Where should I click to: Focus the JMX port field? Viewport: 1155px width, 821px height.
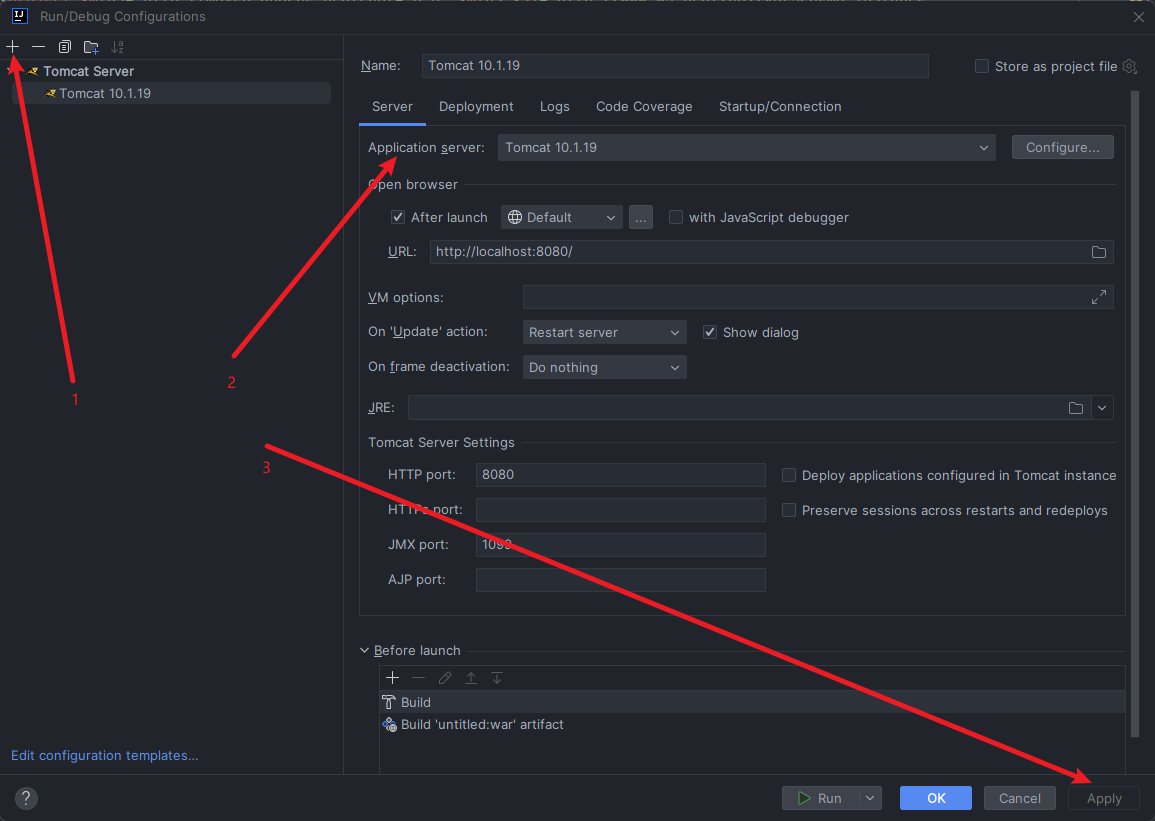pyautogui.click(x=621, y=545)
